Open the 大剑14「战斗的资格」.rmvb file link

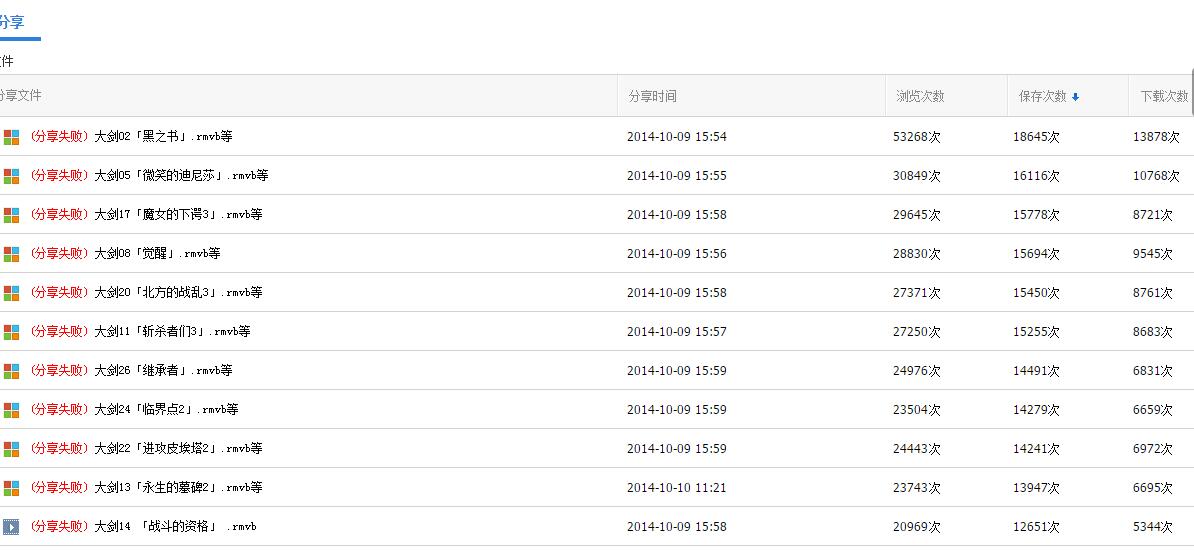pyautogui.click(x=175, y=527)
